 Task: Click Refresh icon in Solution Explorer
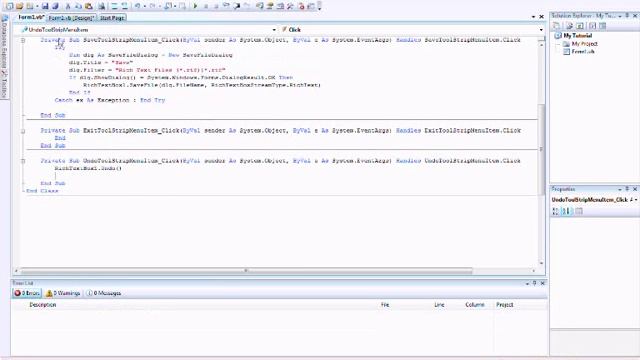[580, 26]
